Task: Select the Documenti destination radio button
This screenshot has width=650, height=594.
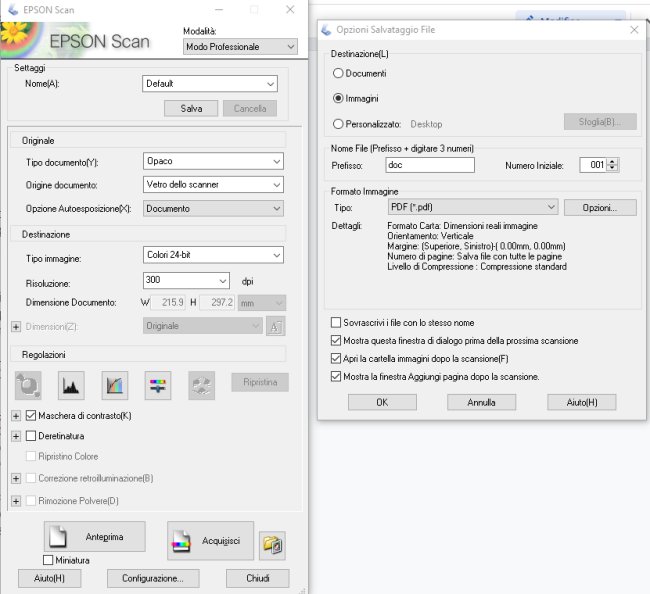Action: click(338, 73)
